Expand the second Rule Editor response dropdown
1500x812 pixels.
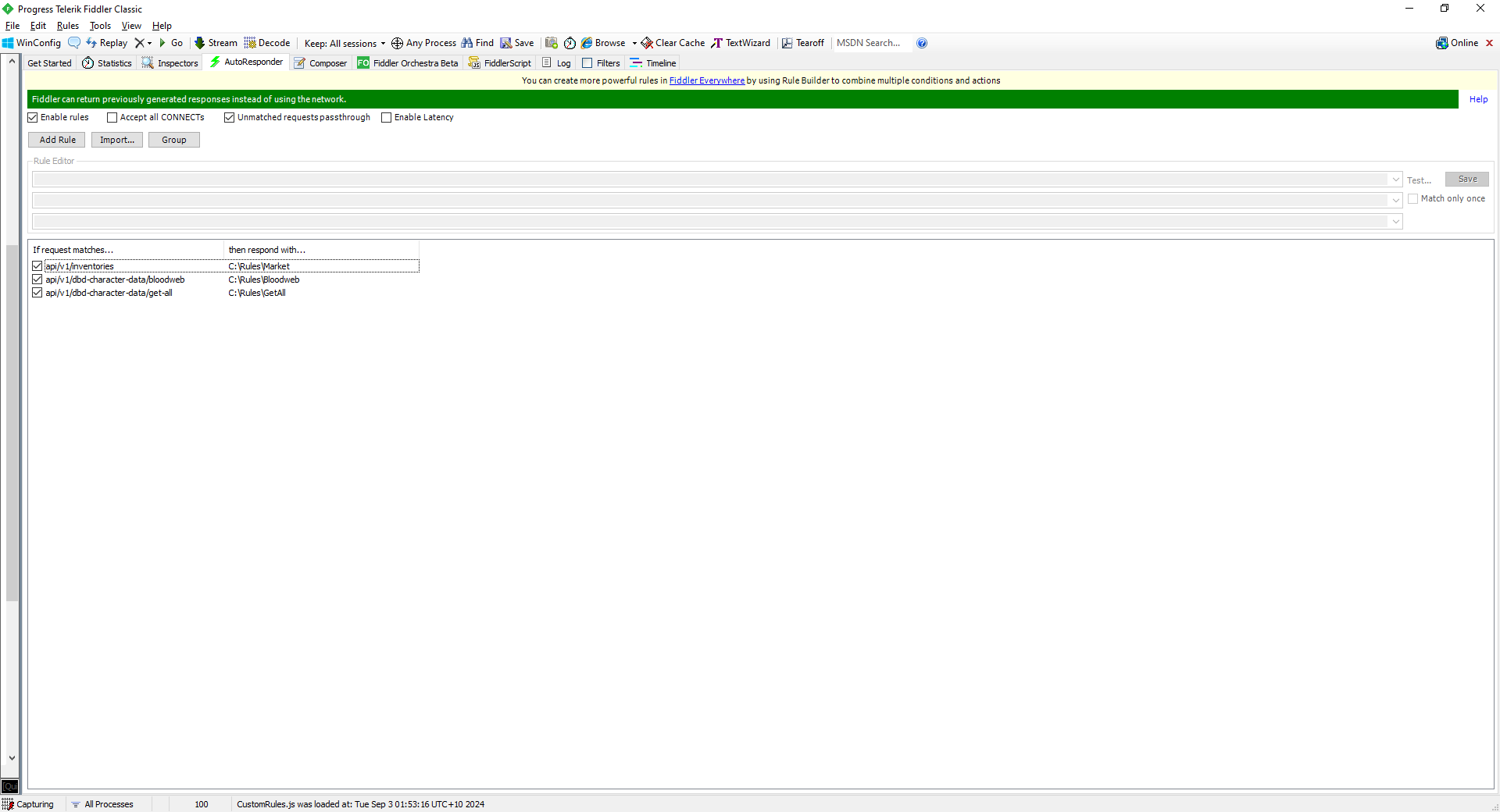[1396, 201]
